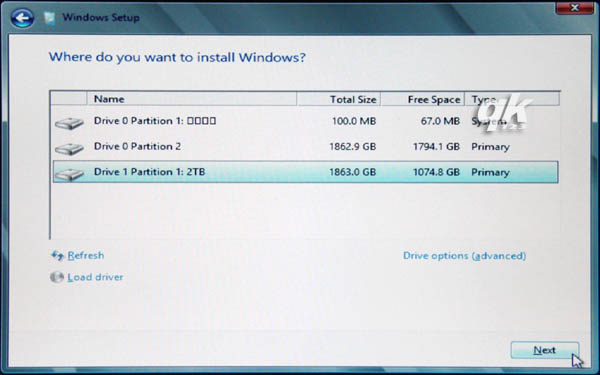Continue with the Next button
This screenshot has height=375, width=600.
tap(545, 350)
